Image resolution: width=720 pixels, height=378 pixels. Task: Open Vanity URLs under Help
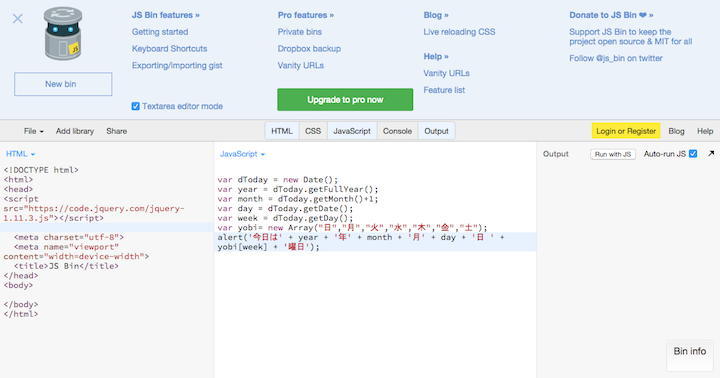(x=446, y=73)
